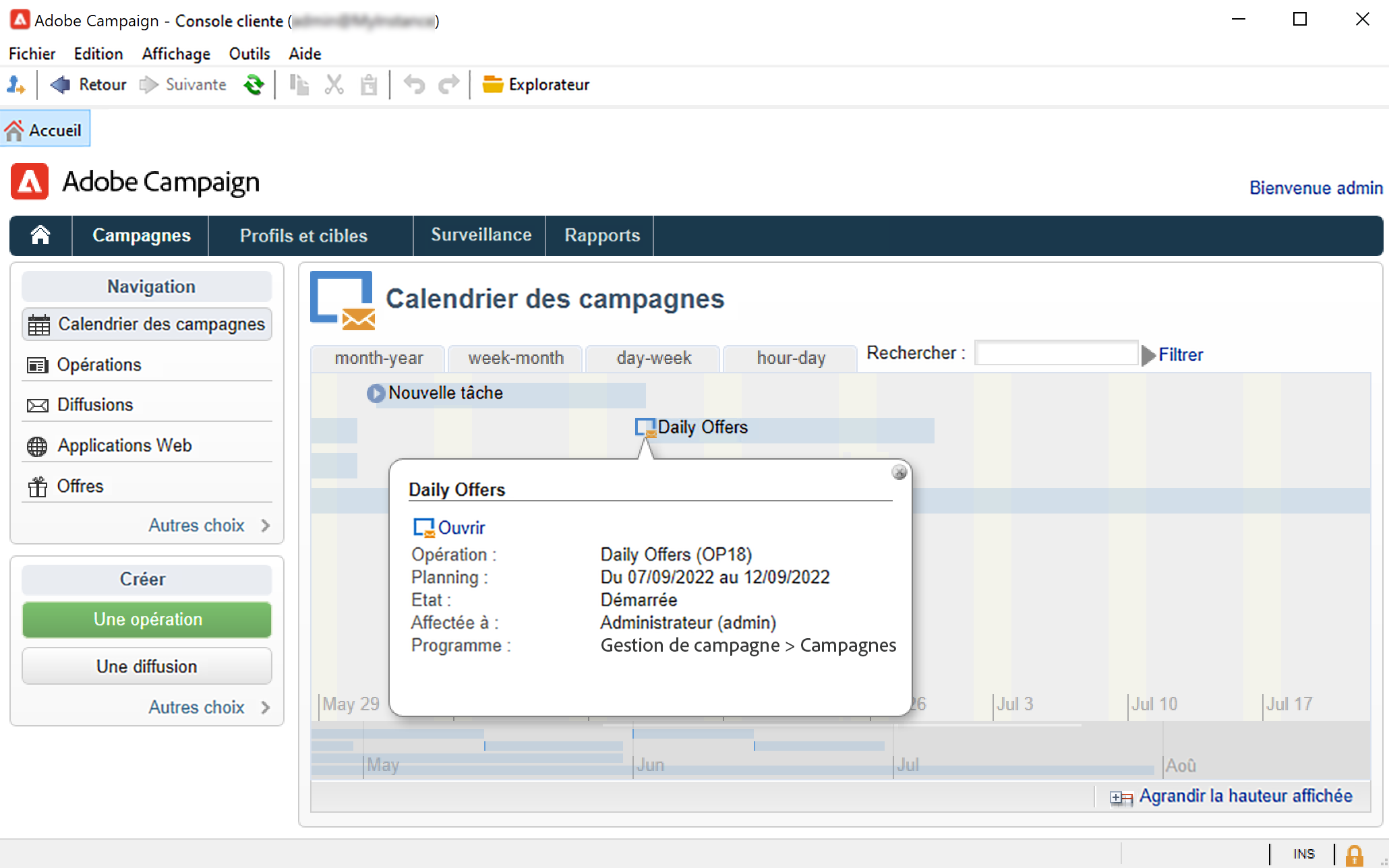
Task: Click the Jul 3 marker on the timeline
Action: 1014,704
